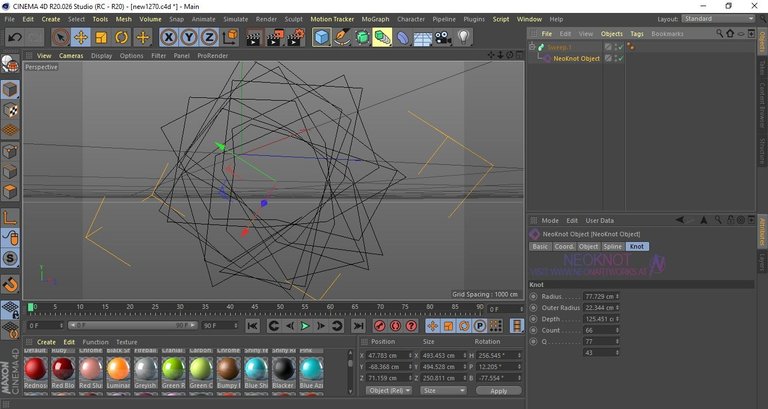The height and width of the screenshot is (409, 768).
Task: Select the Rednos red material swatch
Action: pyautogui.click(x=35, y=369)
